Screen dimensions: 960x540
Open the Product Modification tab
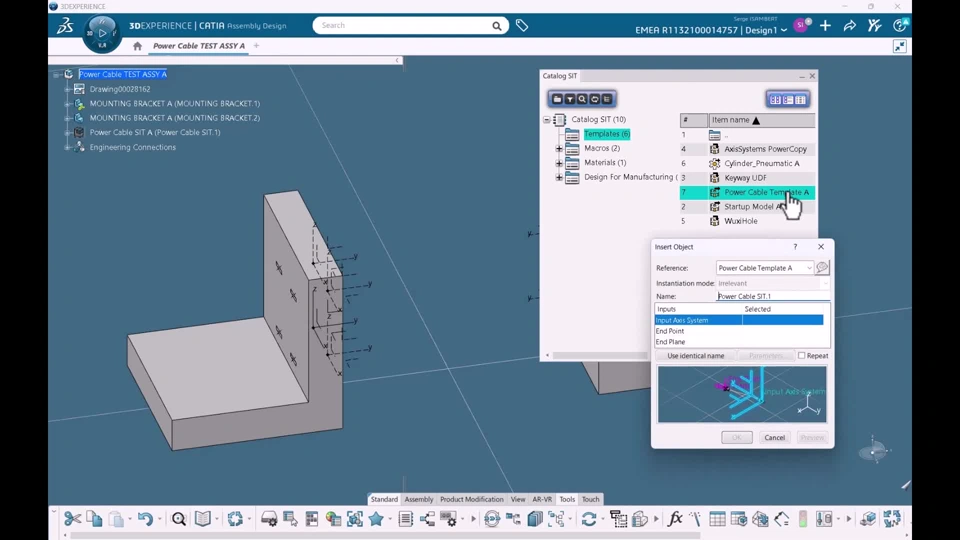click(x=471, y=499)
